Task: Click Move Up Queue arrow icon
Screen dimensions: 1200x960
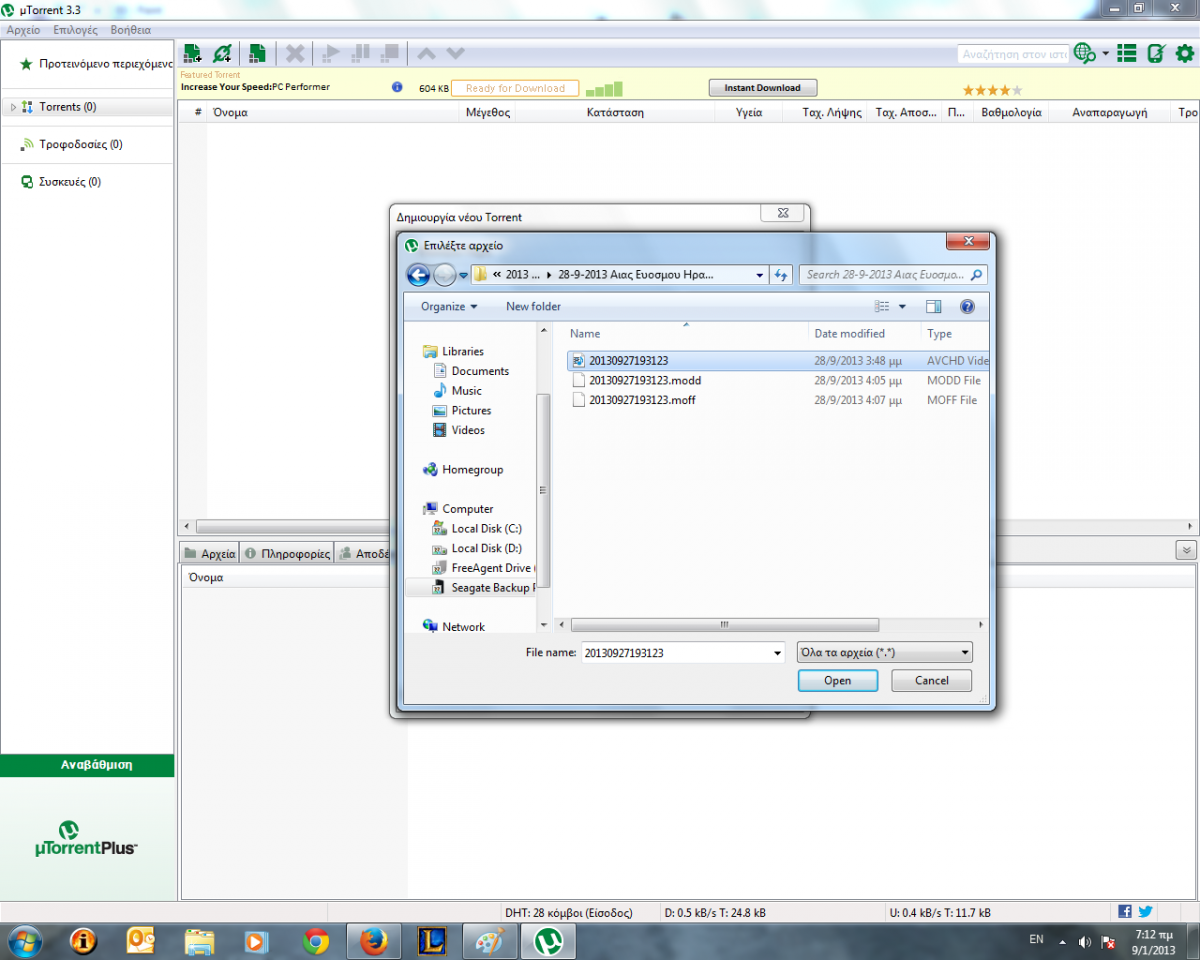Action: 427,53
